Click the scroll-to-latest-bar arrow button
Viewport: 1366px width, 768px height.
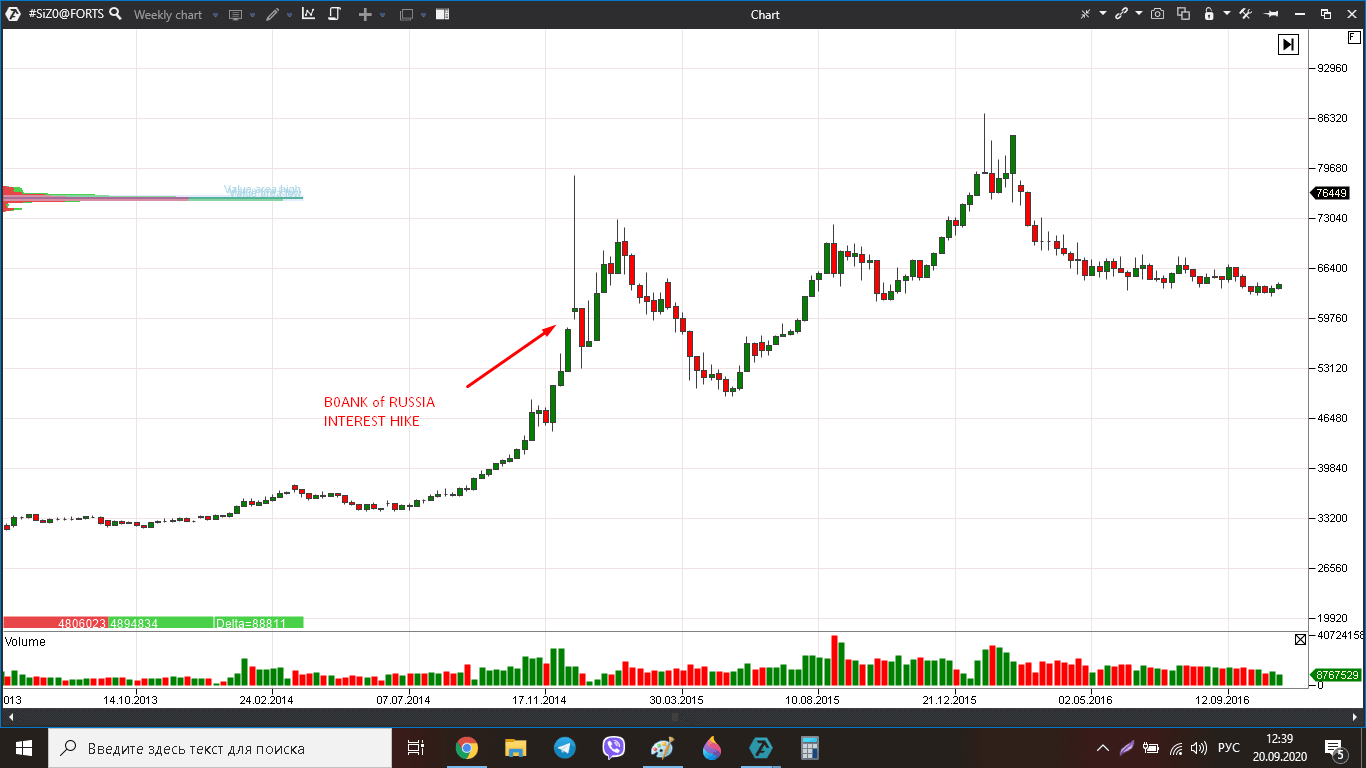(x=1288, y=44)
